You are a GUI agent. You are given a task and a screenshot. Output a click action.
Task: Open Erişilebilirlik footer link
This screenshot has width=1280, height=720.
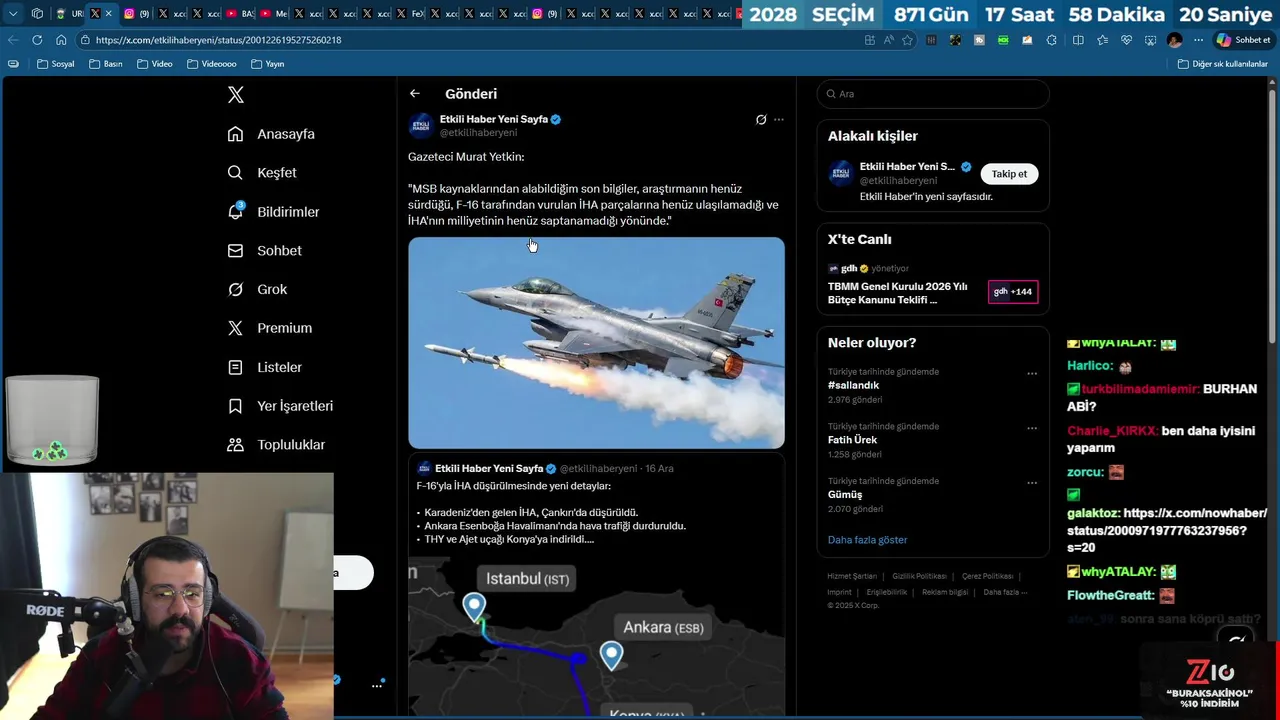click(887, 592)
